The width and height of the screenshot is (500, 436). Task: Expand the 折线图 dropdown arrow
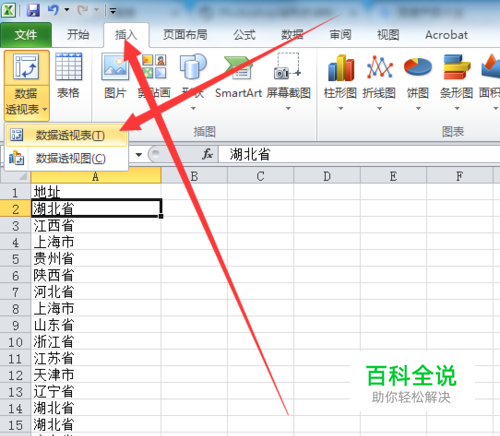pyautogui.click(x=379, y=109)
